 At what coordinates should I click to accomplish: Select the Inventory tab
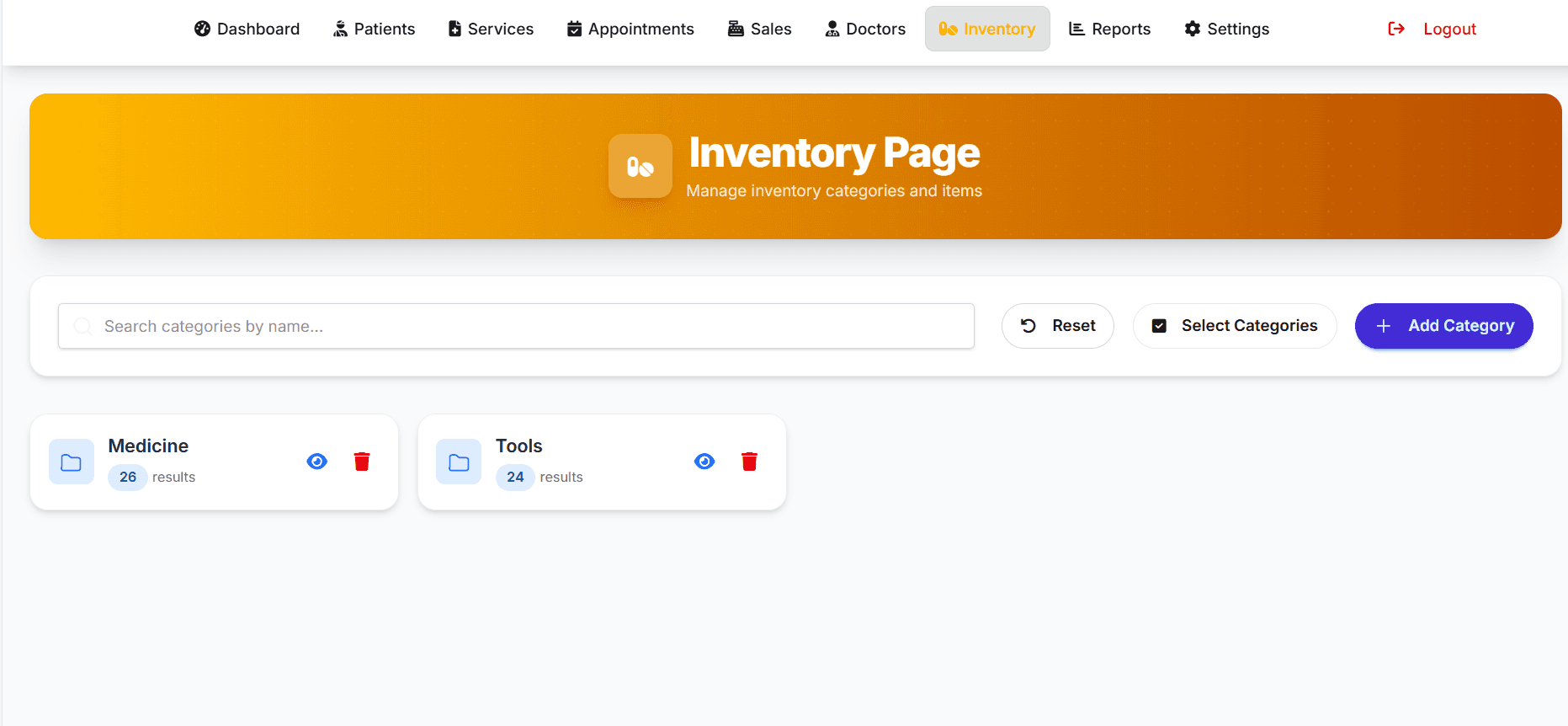coord(987,29)
